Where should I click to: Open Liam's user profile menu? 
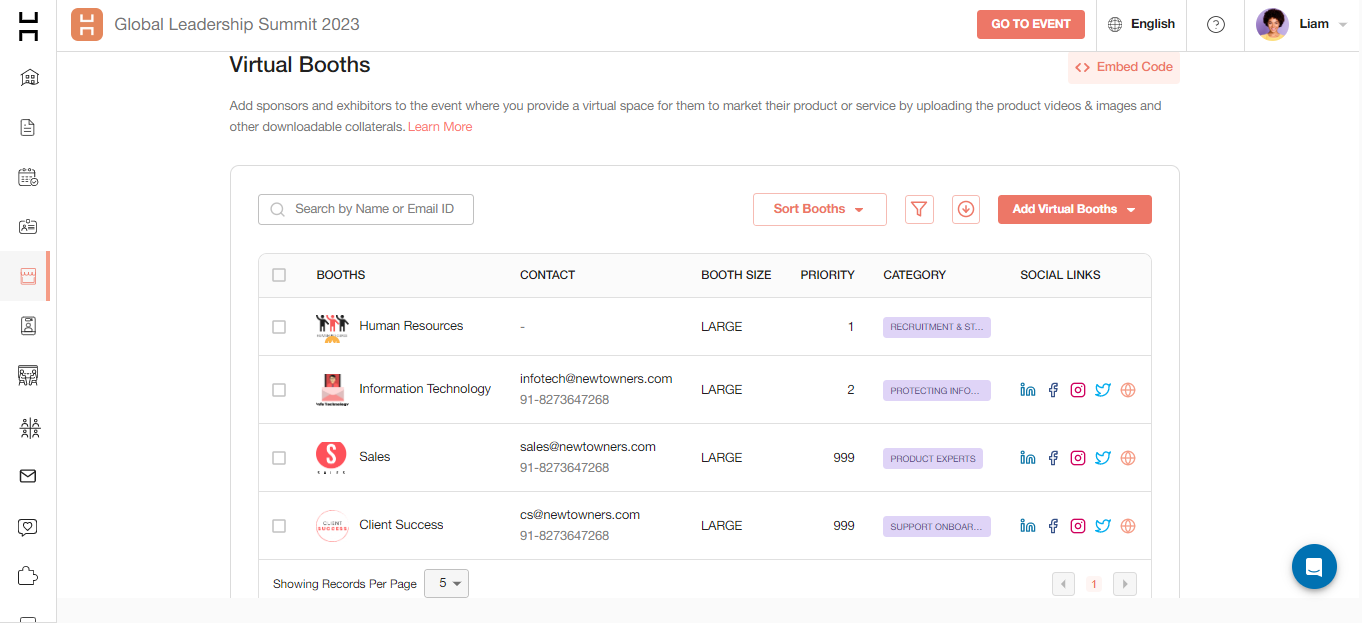tap(1302, 25)
